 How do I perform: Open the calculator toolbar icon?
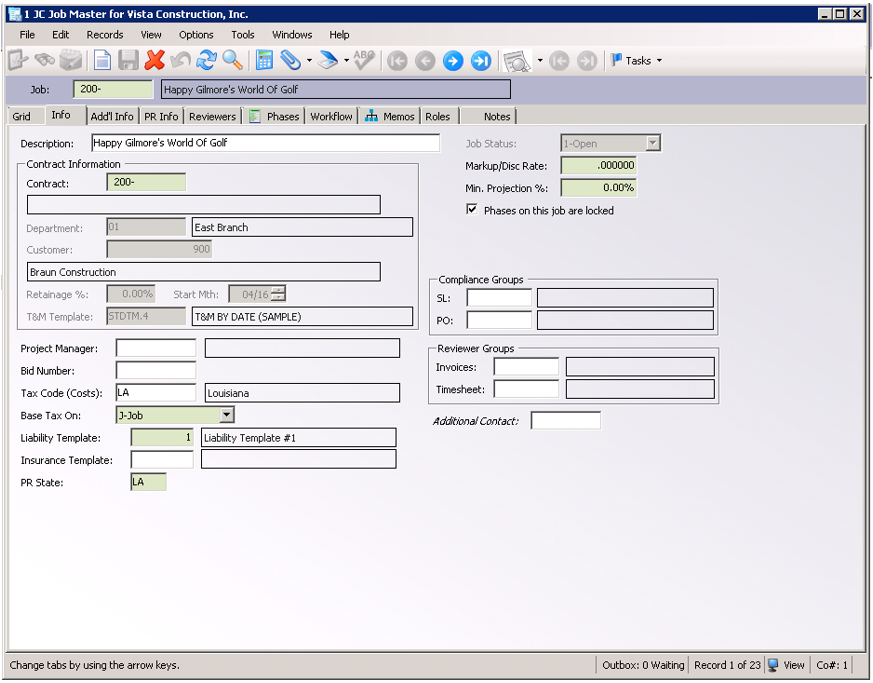(265, 61)
